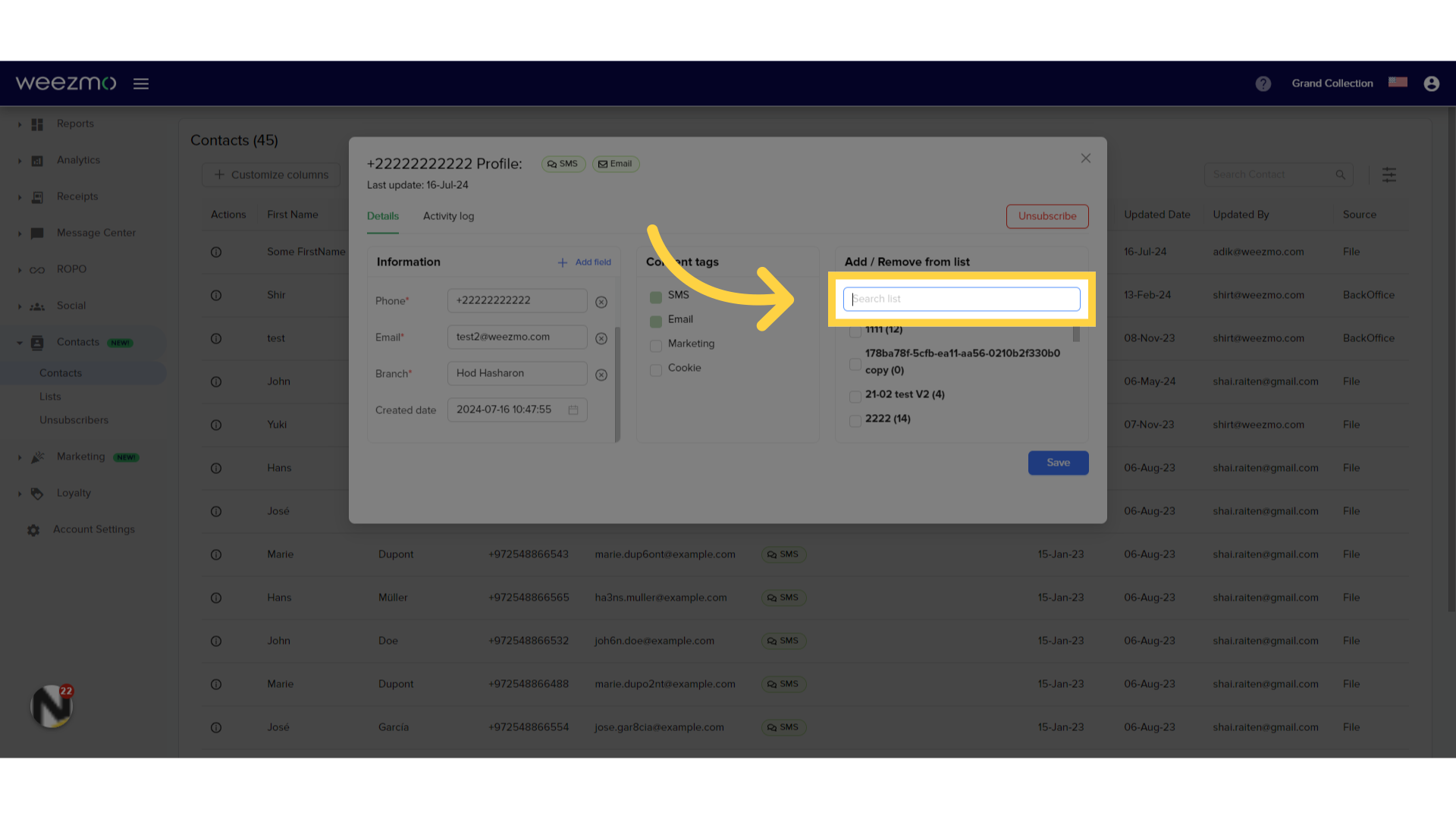Screen dimensions: 1456x819
Task: Click the Email consent tag icon
Action: 656,321
